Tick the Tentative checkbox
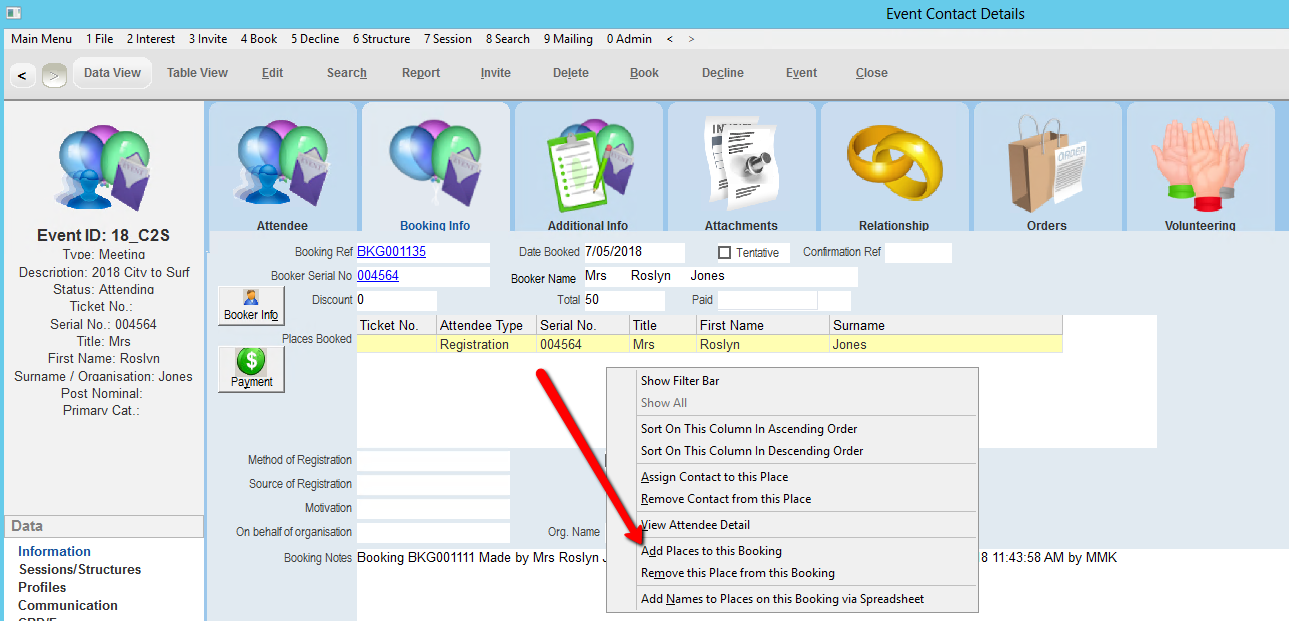 [725, 253]
